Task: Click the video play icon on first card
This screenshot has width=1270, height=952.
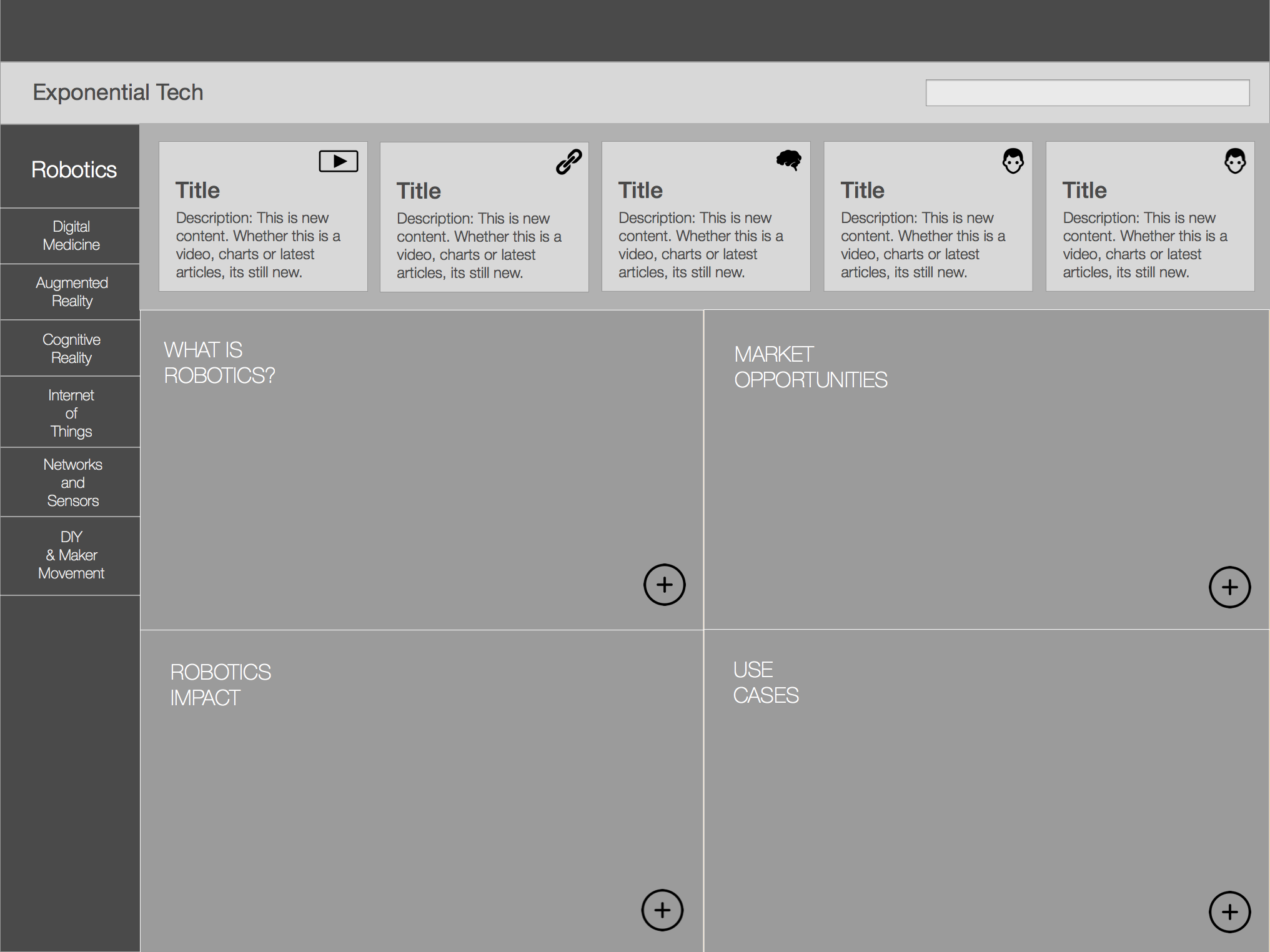Action: [x=338, y=161]
